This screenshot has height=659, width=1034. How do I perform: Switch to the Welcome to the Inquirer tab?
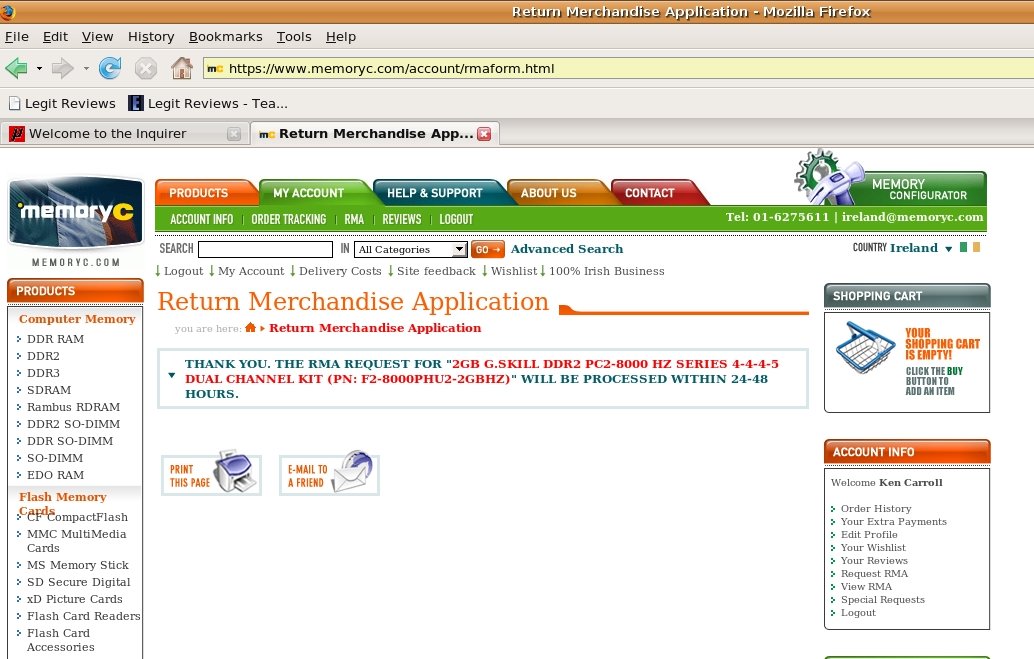125,134
